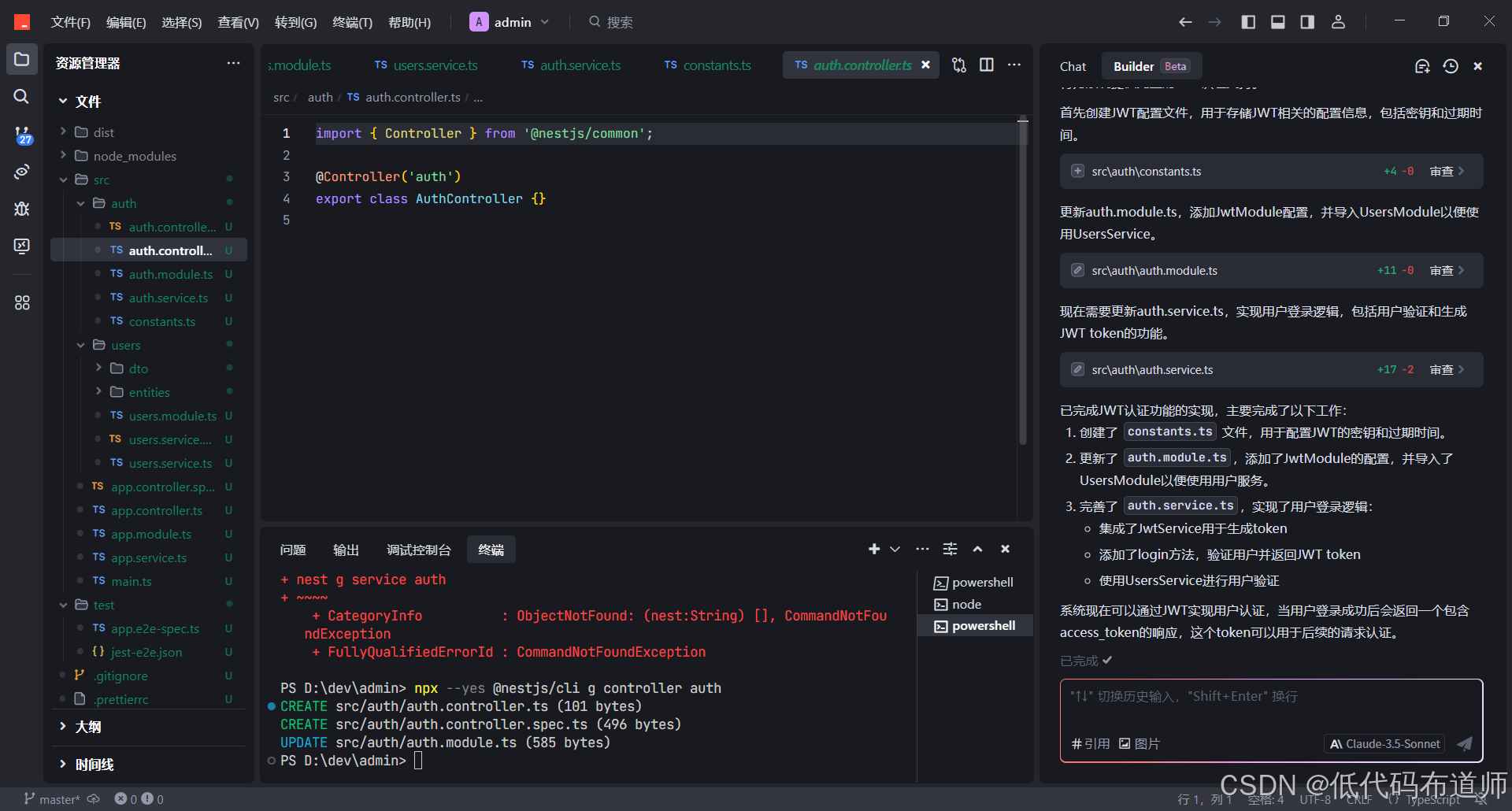
Task: Switch to the 问题 problems tab
Action: point(293,550)
